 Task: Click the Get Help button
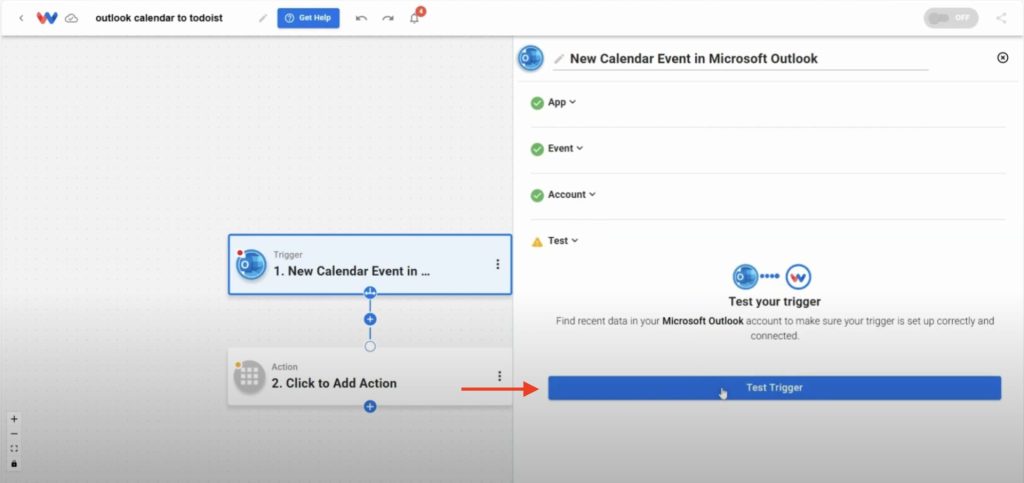coord(308,18)
